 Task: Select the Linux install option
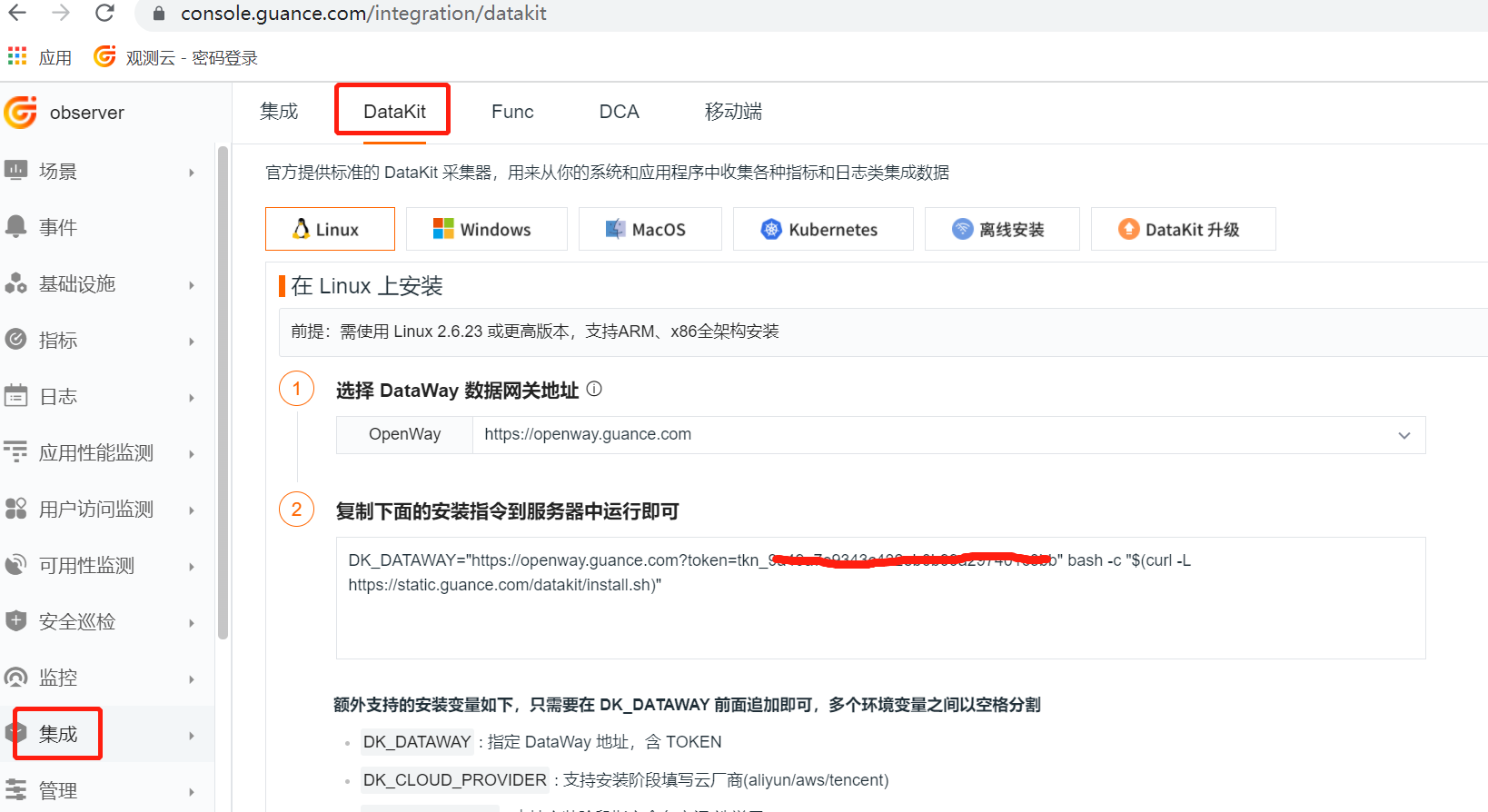[330, 229]
